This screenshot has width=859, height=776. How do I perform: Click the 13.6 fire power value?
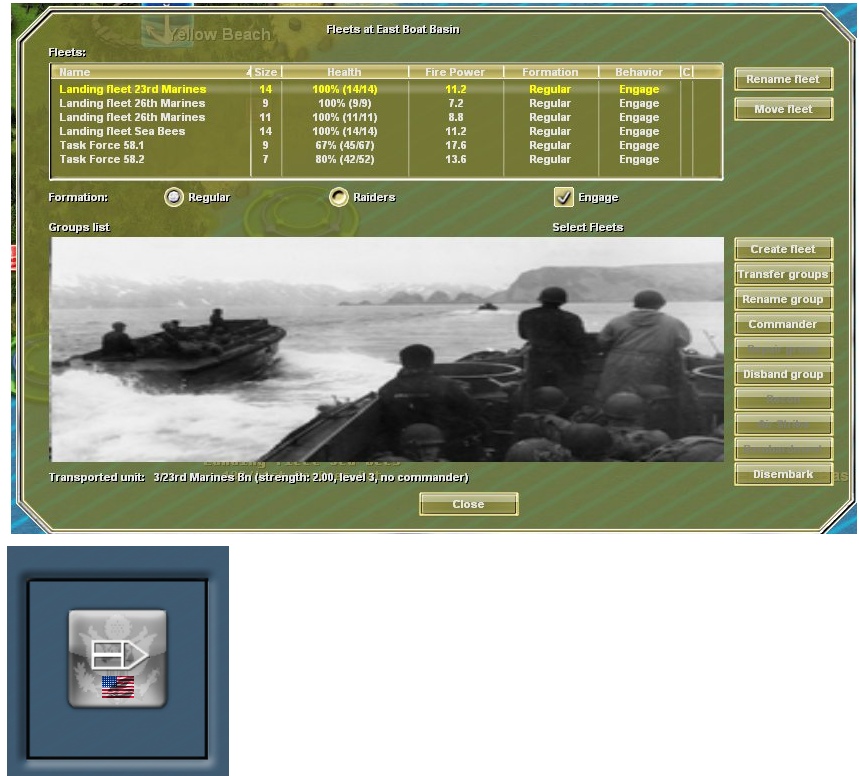coord(456,159)
